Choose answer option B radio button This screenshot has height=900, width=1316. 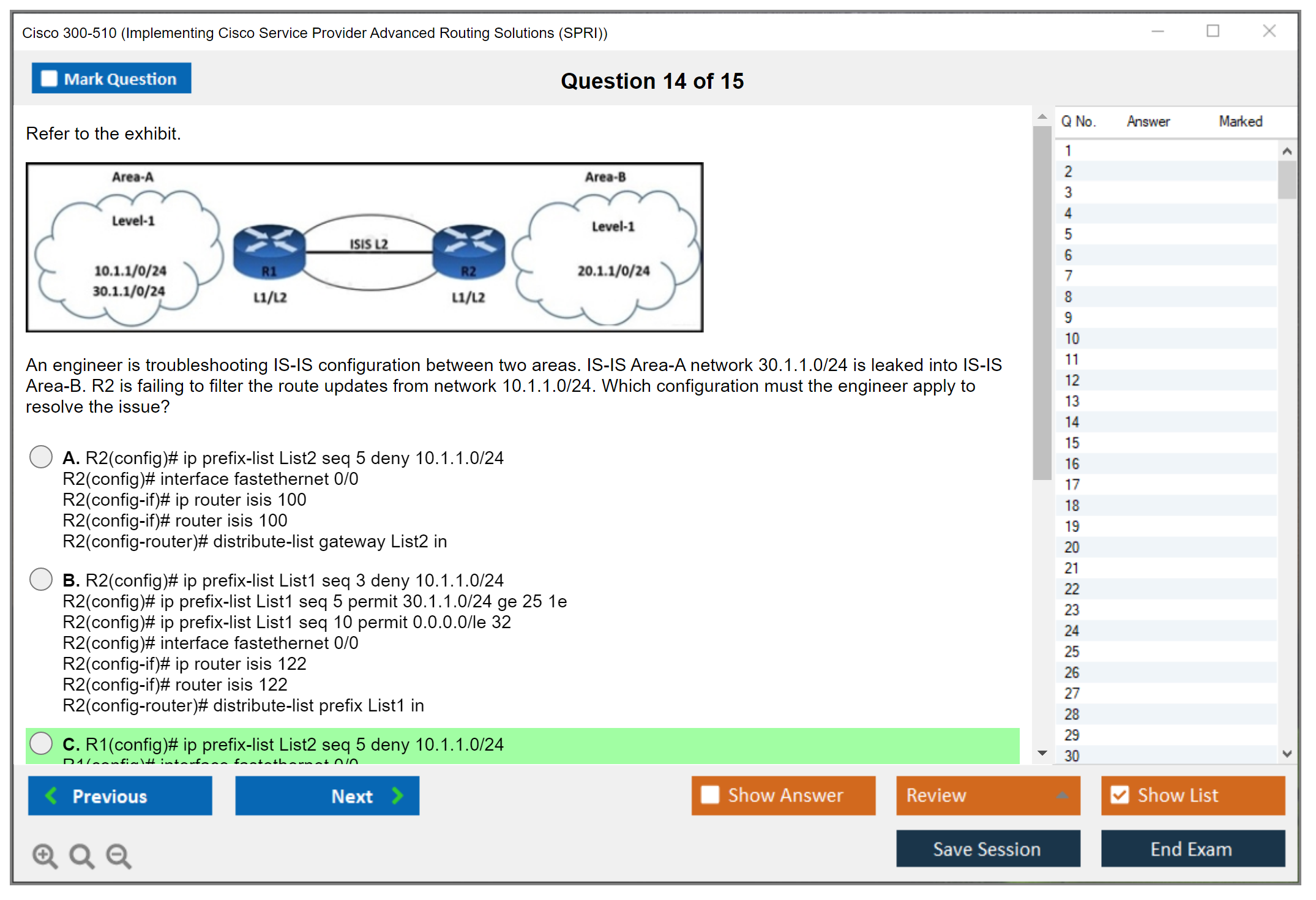41,579
